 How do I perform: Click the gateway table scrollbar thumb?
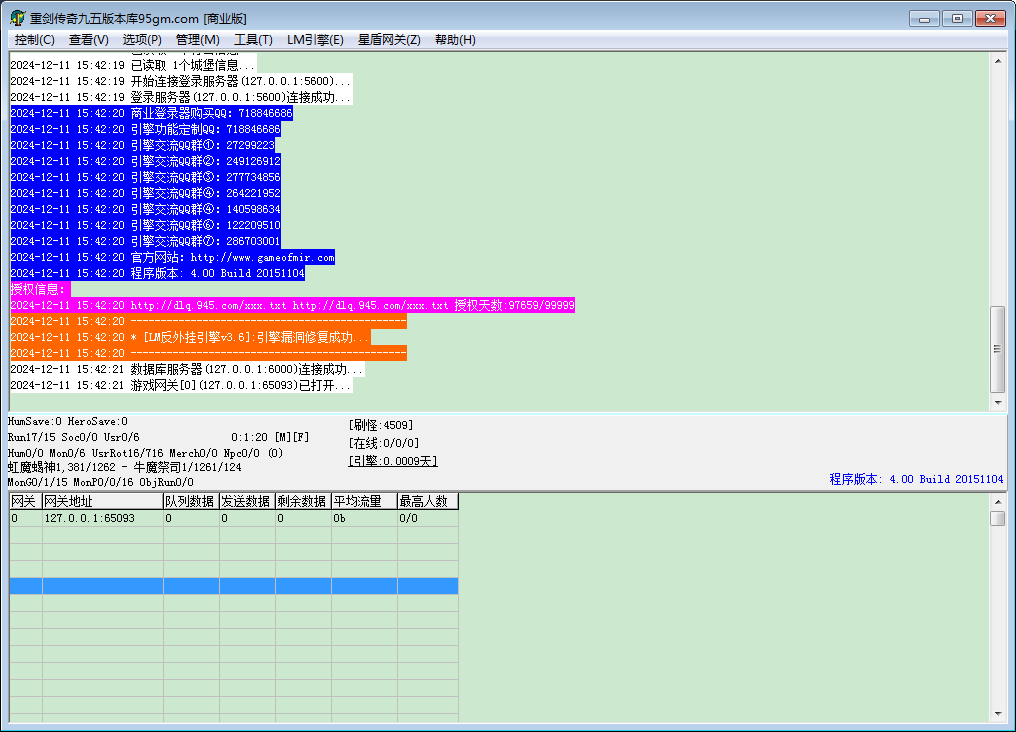tap(998, 519)
